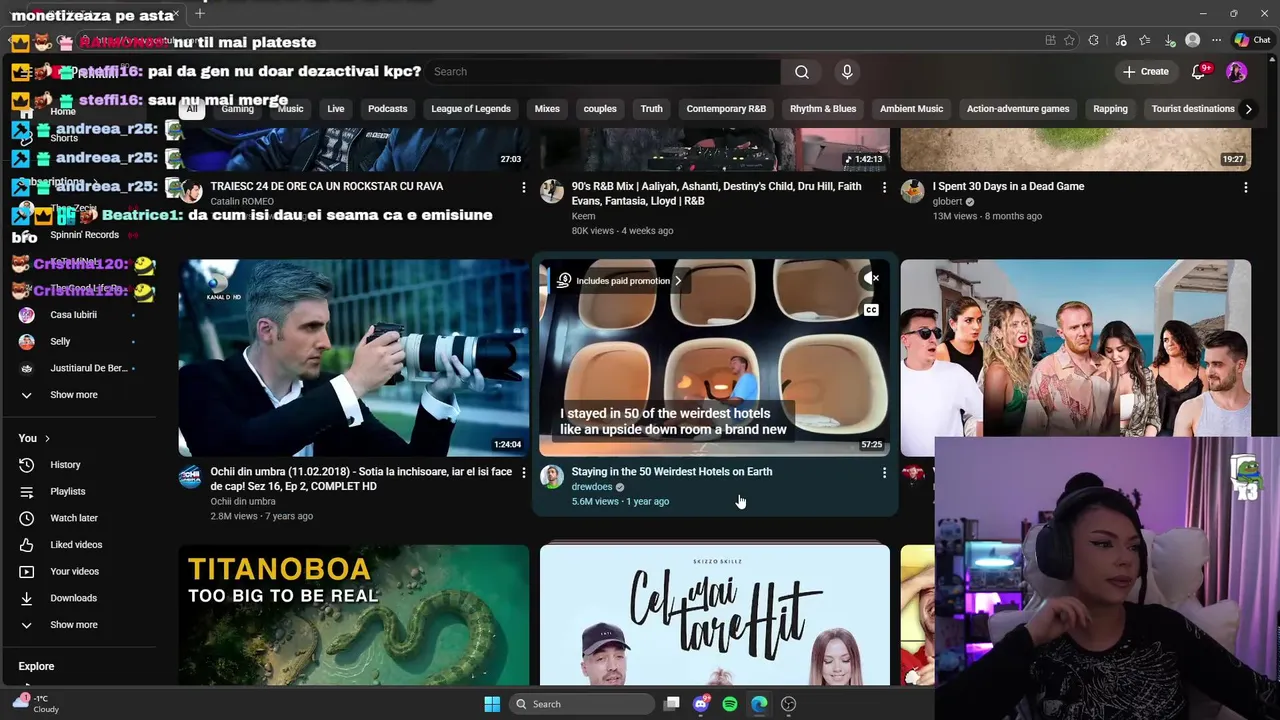This screenshot has height=720, width=1280.
Task: Open options for Ochii din umbra video
Action: pos(523,473)
